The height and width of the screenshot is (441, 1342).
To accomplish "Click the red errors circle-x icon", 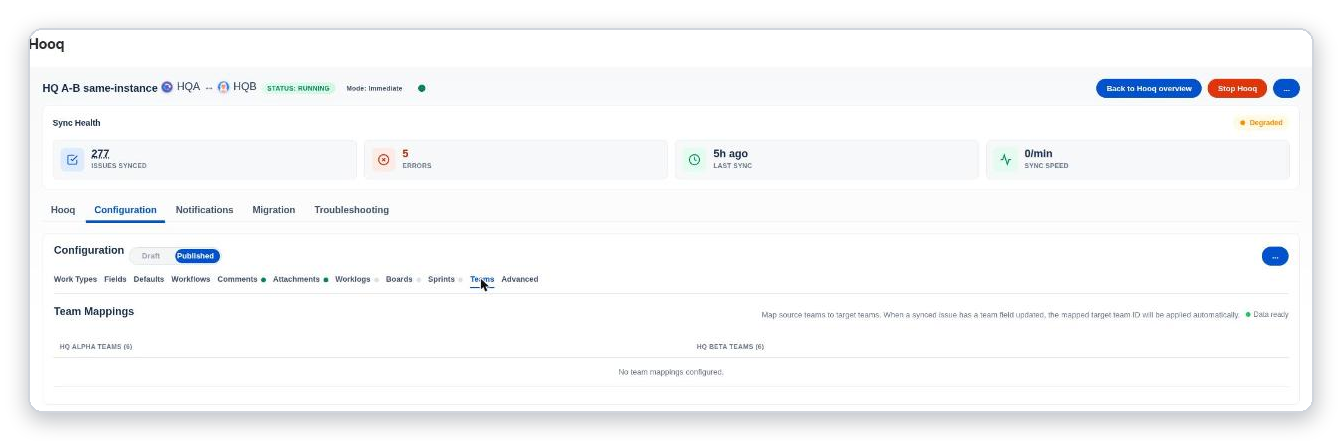I will point(383,159).
